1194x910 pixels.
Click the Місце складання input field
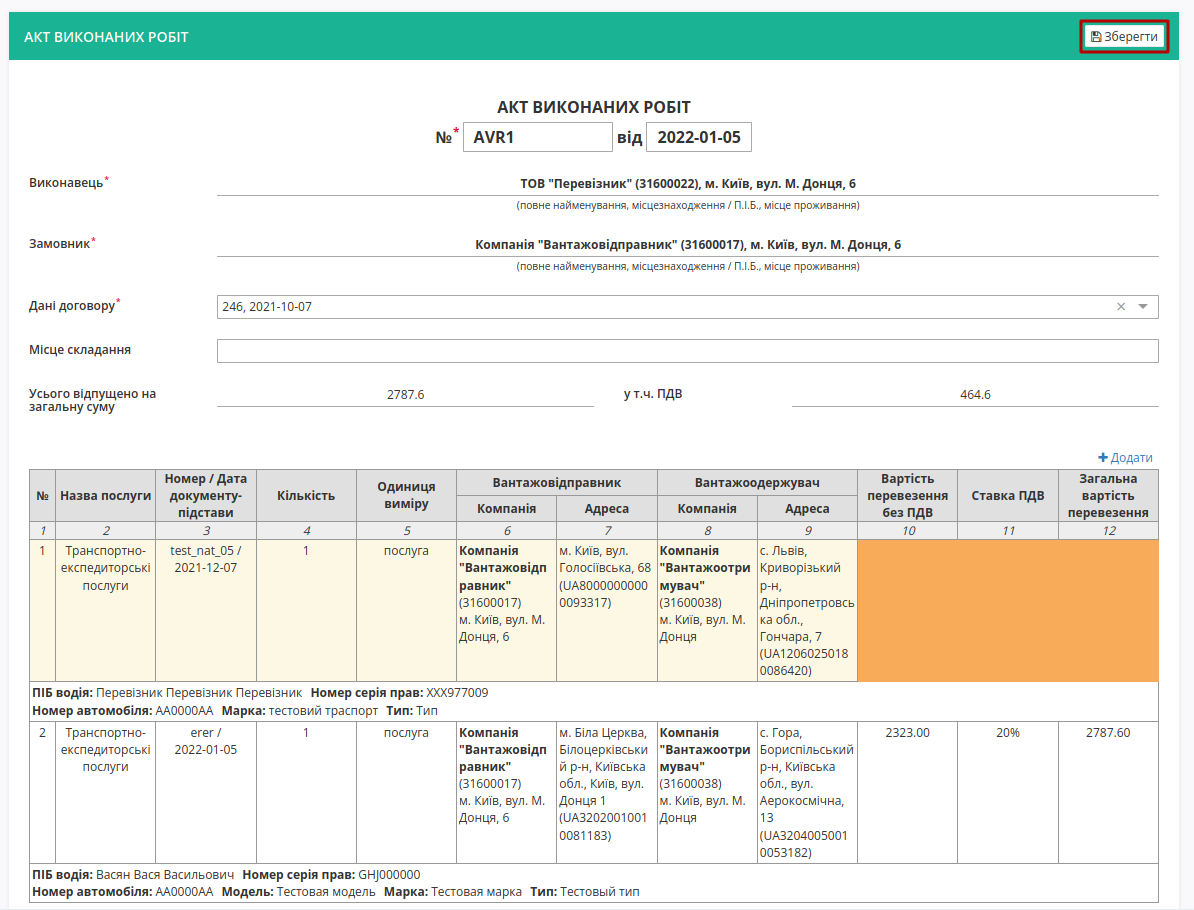coord(688,351)
